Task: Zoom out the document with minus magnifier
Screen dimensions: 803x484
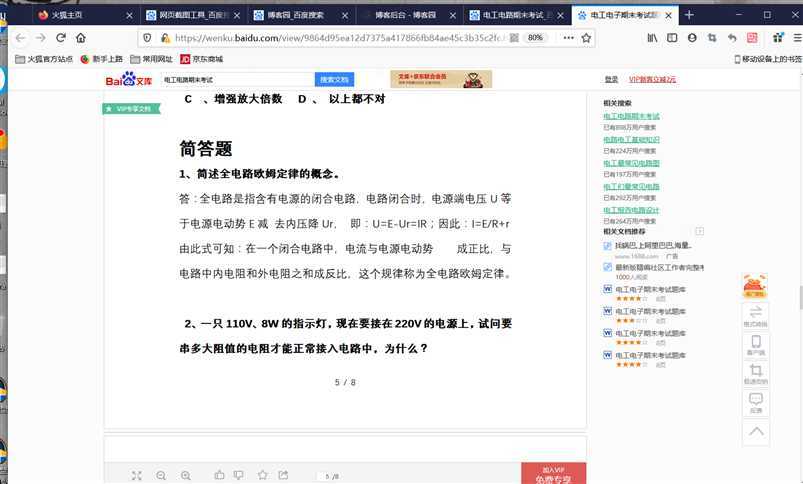Action: (161, 475)
